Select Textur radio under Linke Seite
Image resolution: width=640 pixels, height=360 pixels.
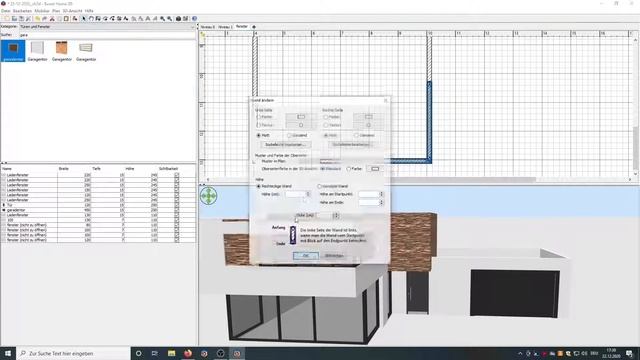click(x=258, y=125)
